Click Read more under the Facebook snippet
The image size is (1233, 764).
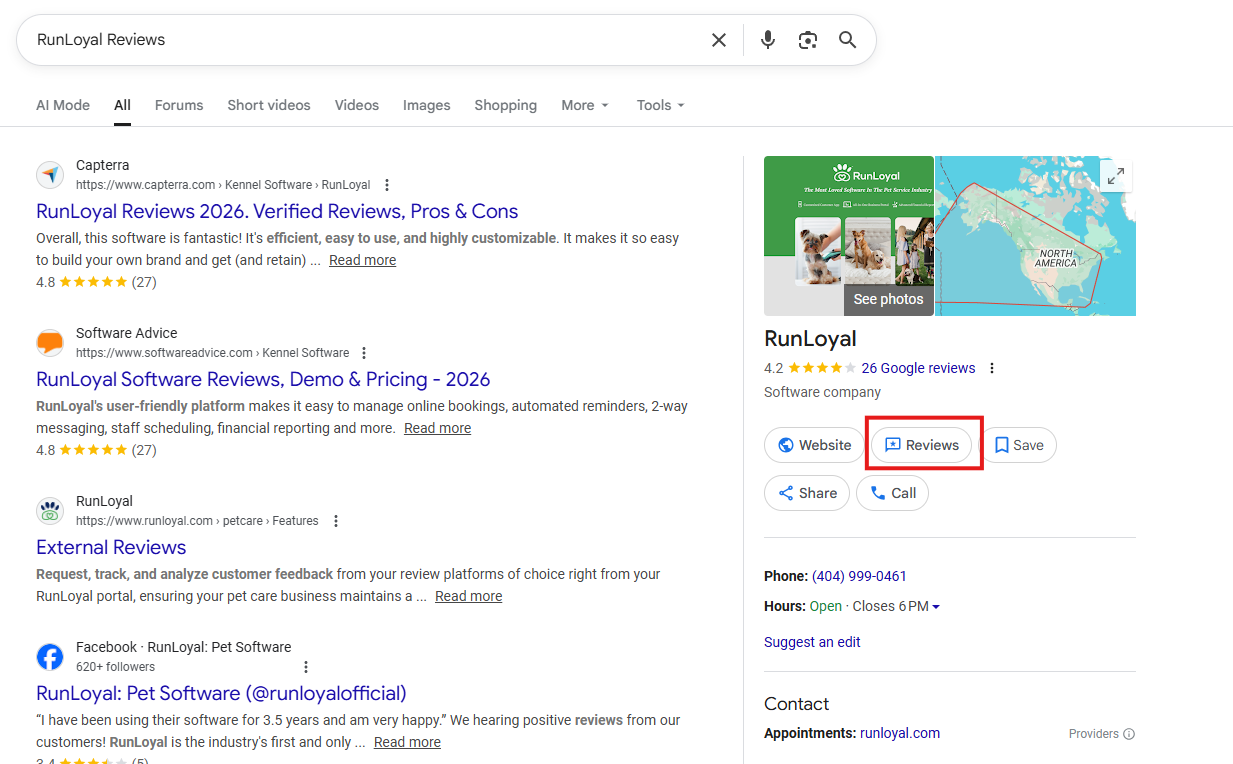click(407, 742)
